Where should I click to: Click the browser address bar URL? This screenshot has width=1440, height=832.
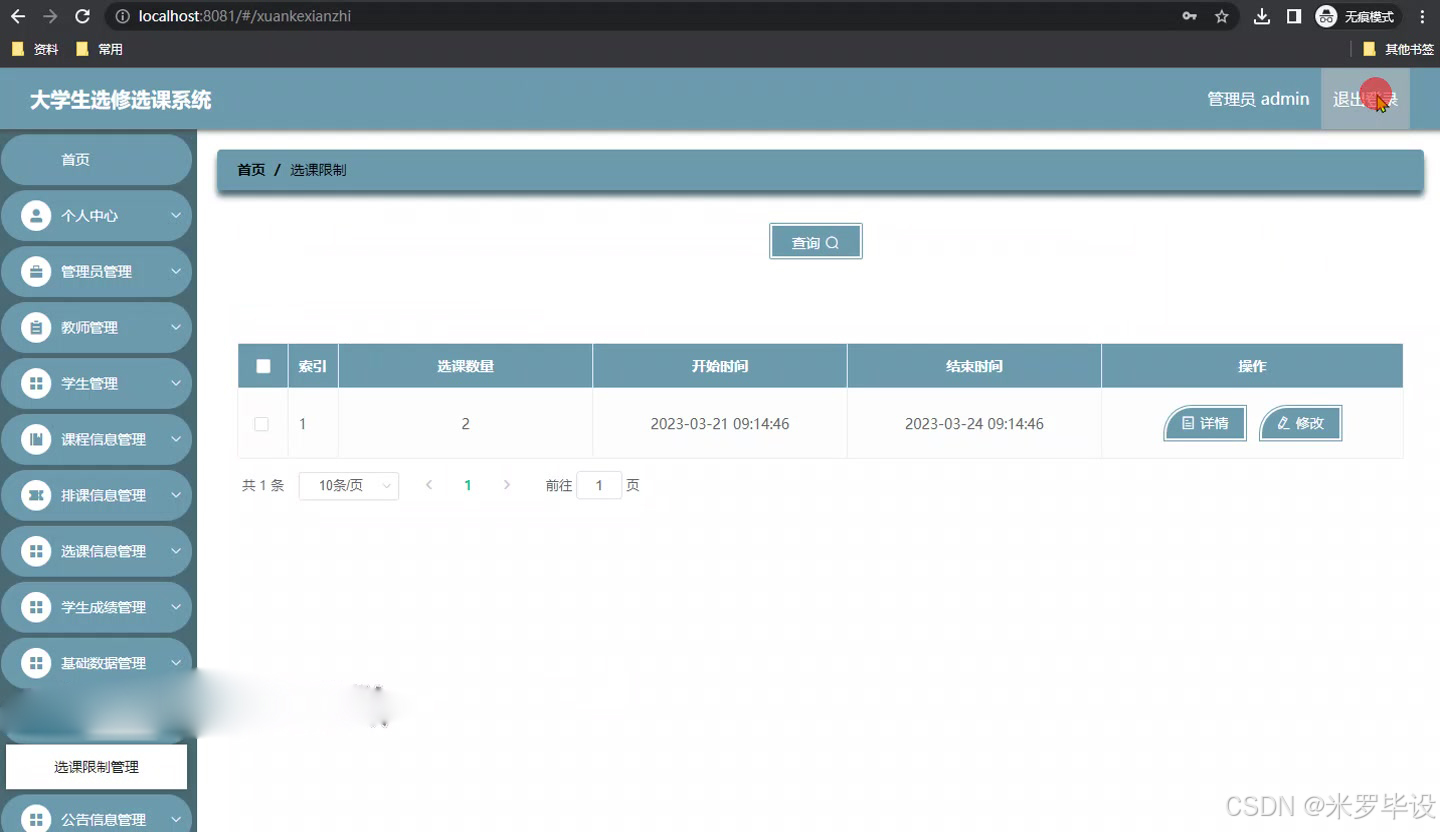click(245, 16)
